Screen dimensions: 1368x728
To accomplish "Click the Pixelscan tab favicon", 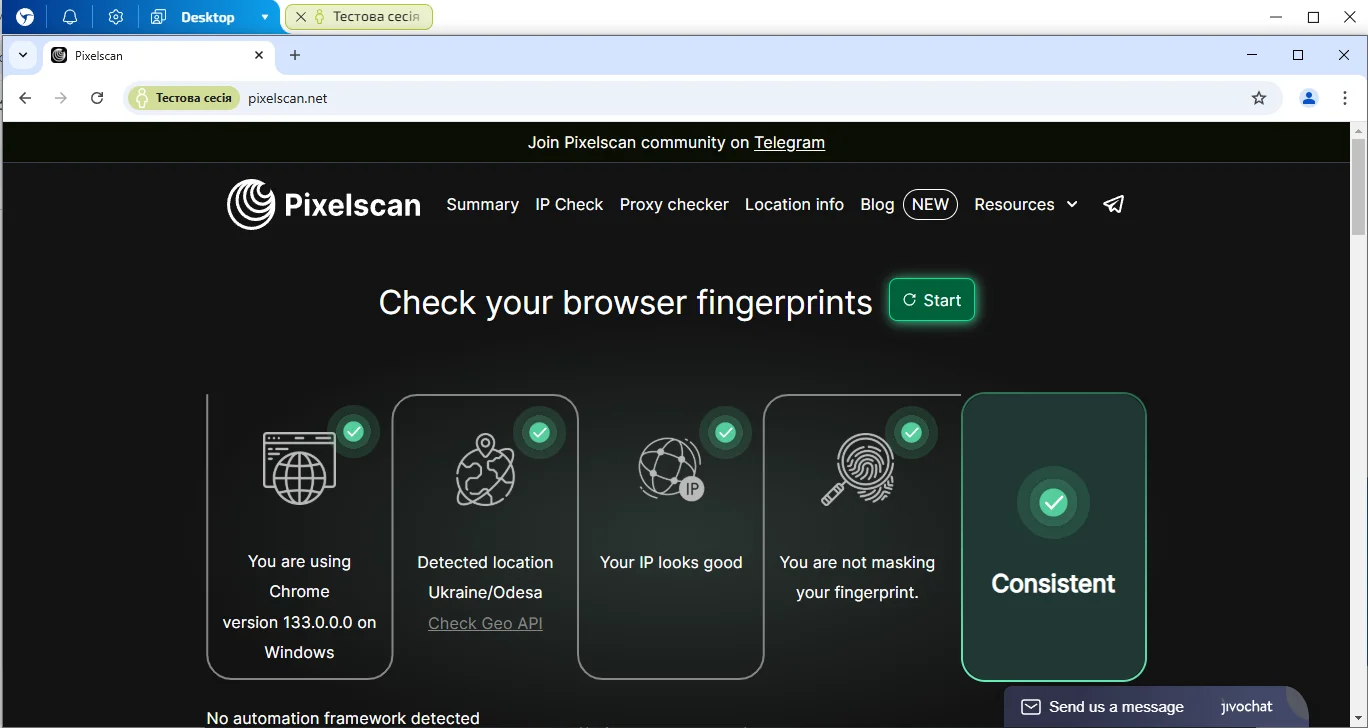I will [x=59, y=56].
